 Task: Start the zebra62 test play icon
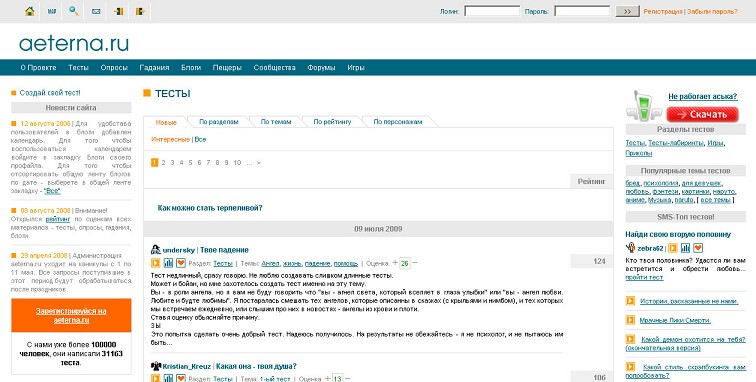point(673,248)
